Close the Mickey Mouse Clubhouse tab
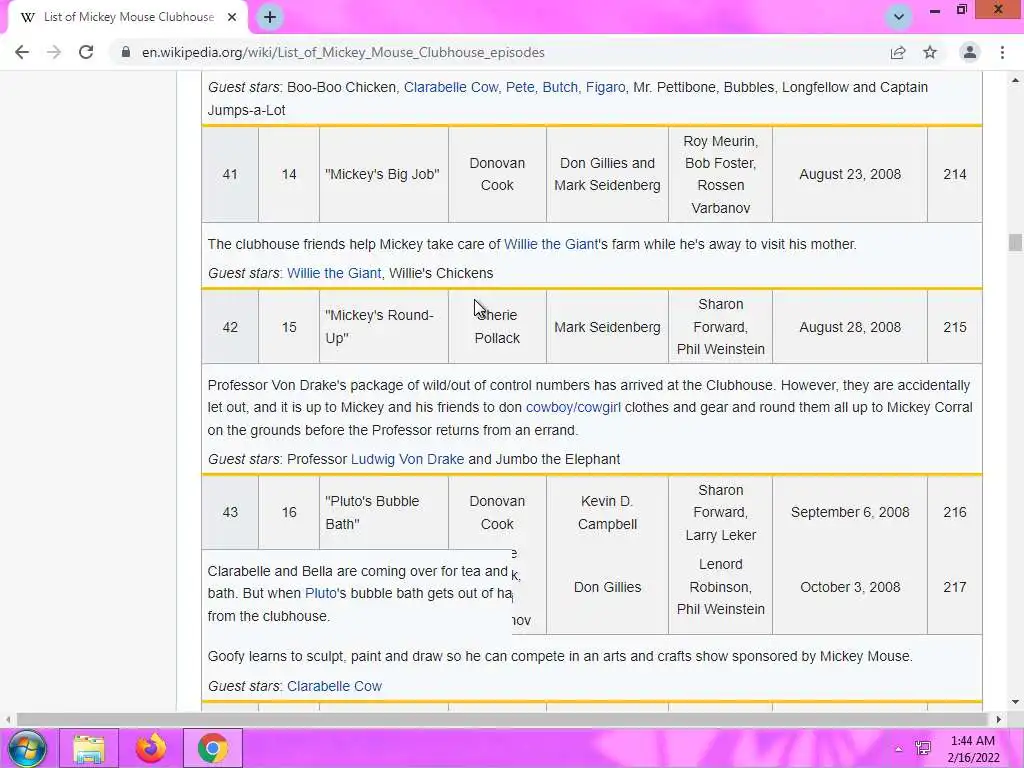Image resolution: width=1024 pixels, height=768 pixels. [x=232, y=17]
